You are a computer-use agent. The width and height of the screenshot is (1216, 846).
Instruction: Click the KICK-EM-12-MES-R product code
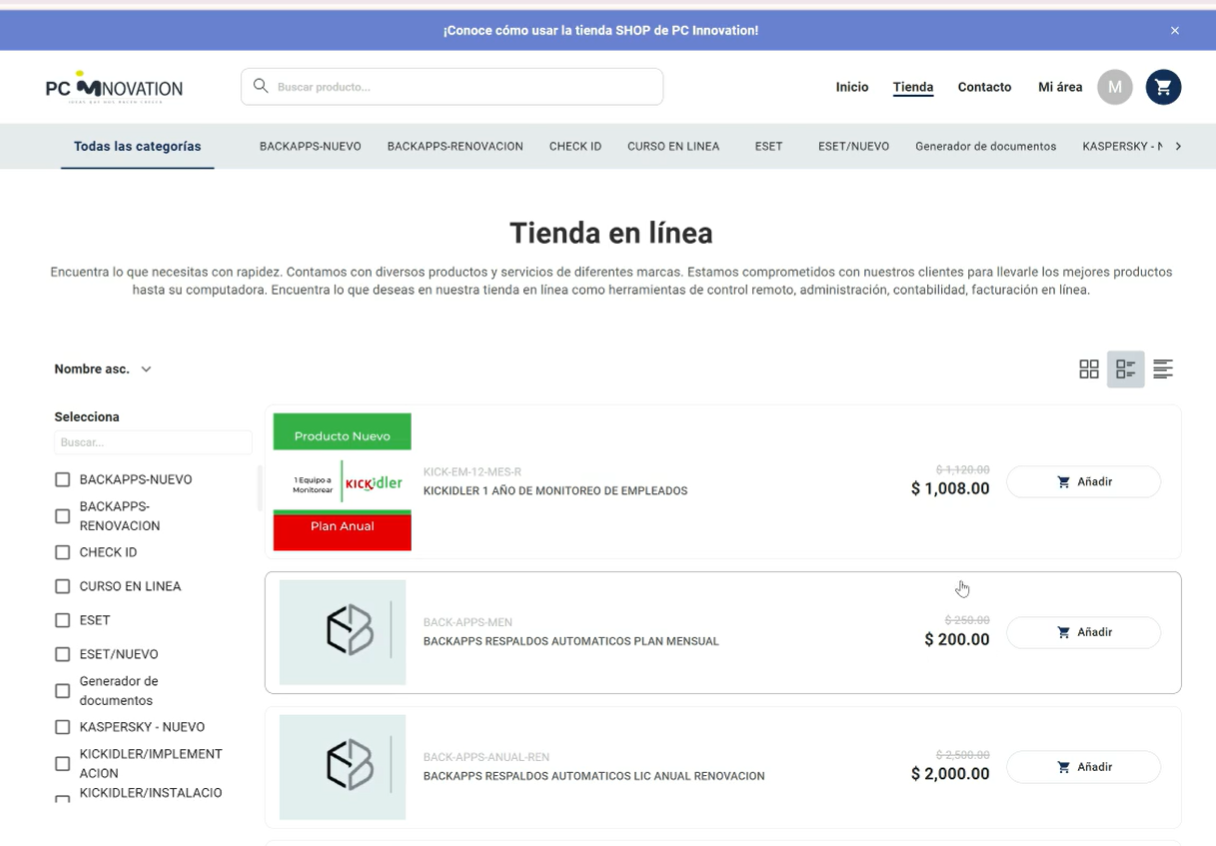[472, 472]
